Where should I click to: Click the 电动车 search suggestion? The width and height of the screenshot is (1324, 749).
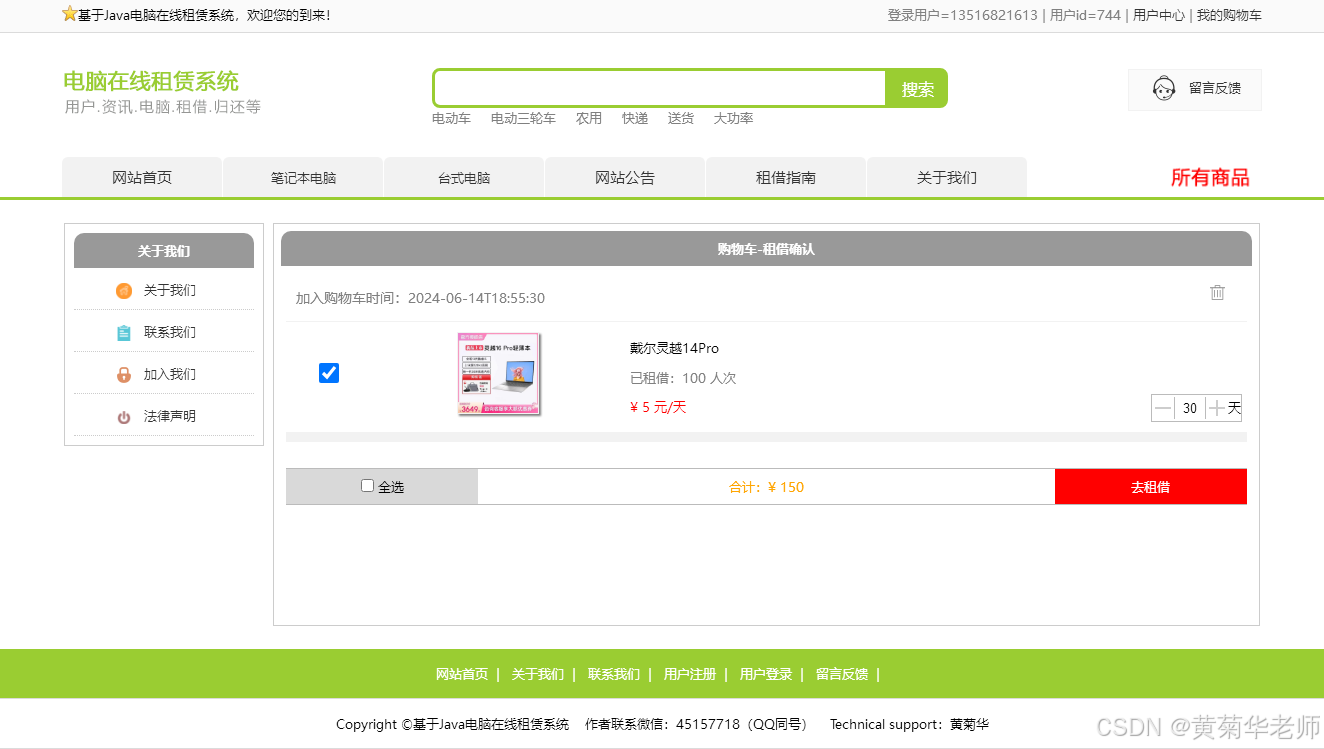pyautogui.click(x=451, y=118)
